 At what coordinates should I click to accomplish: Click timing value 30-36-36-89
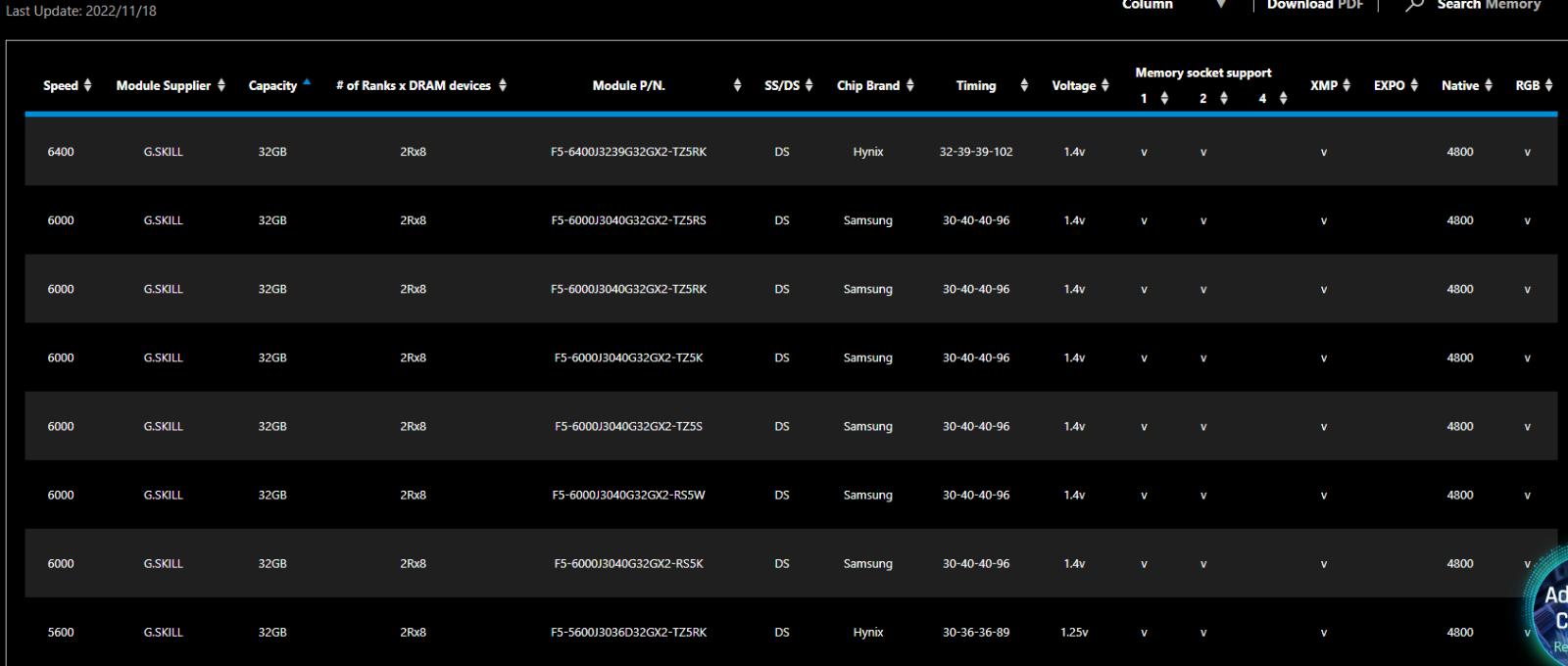tap(976, 632)
